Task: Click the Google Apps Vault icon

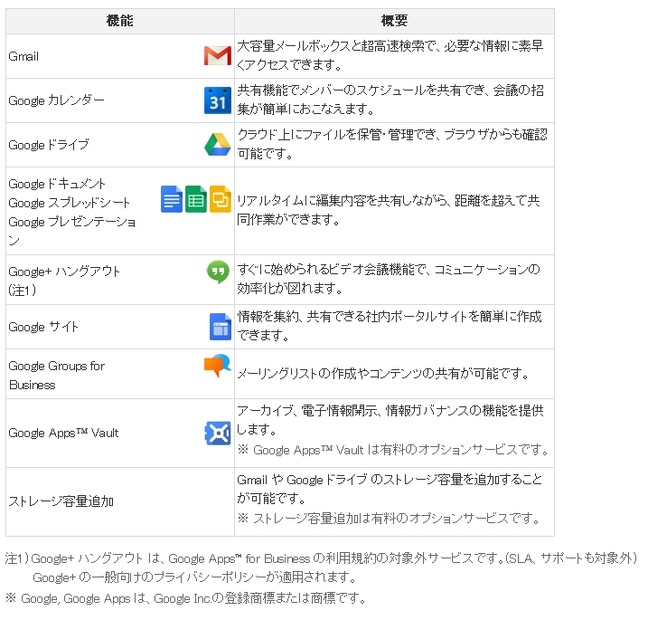Action: [x=218, y=433]
